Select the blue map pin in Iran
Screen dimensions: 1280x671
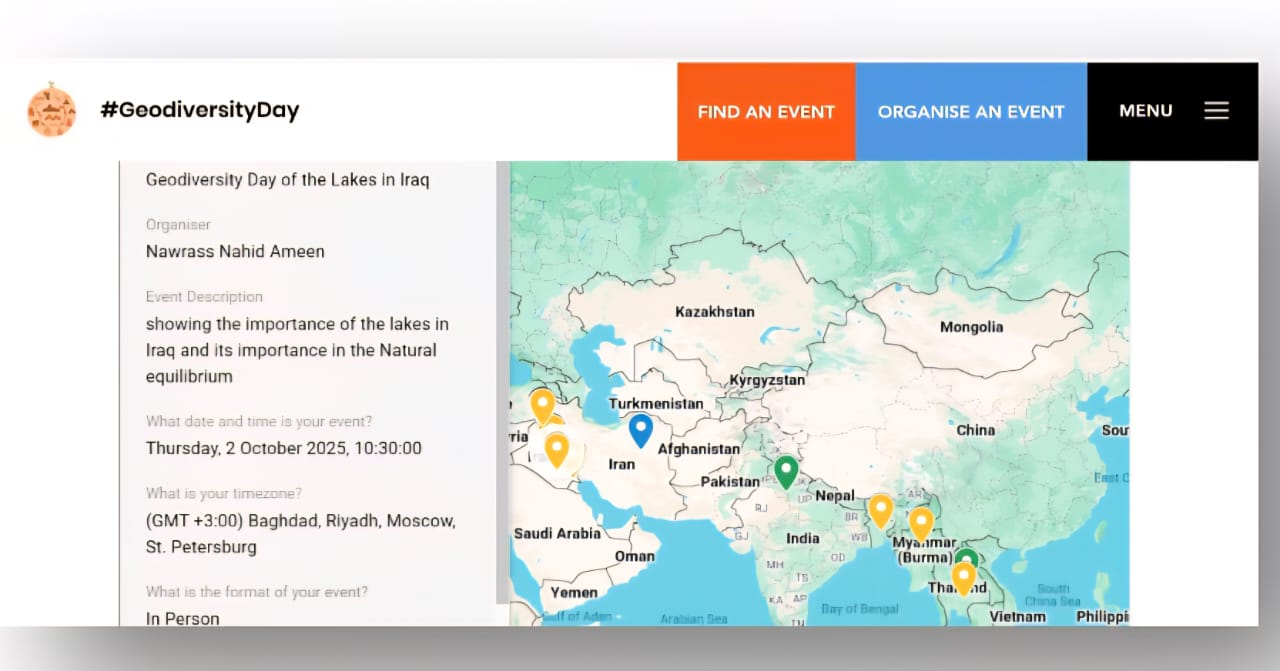641,430
